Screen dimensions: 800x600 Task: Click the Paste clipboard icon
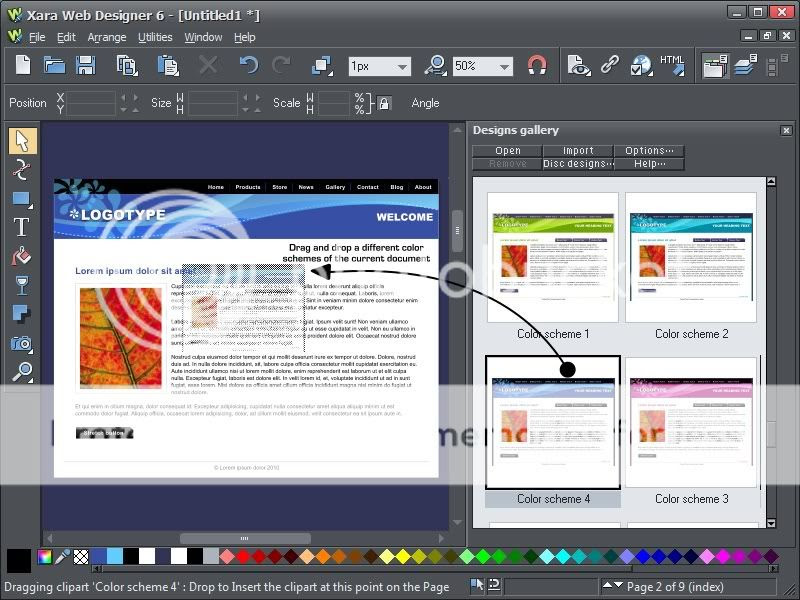tap(168, 66)
